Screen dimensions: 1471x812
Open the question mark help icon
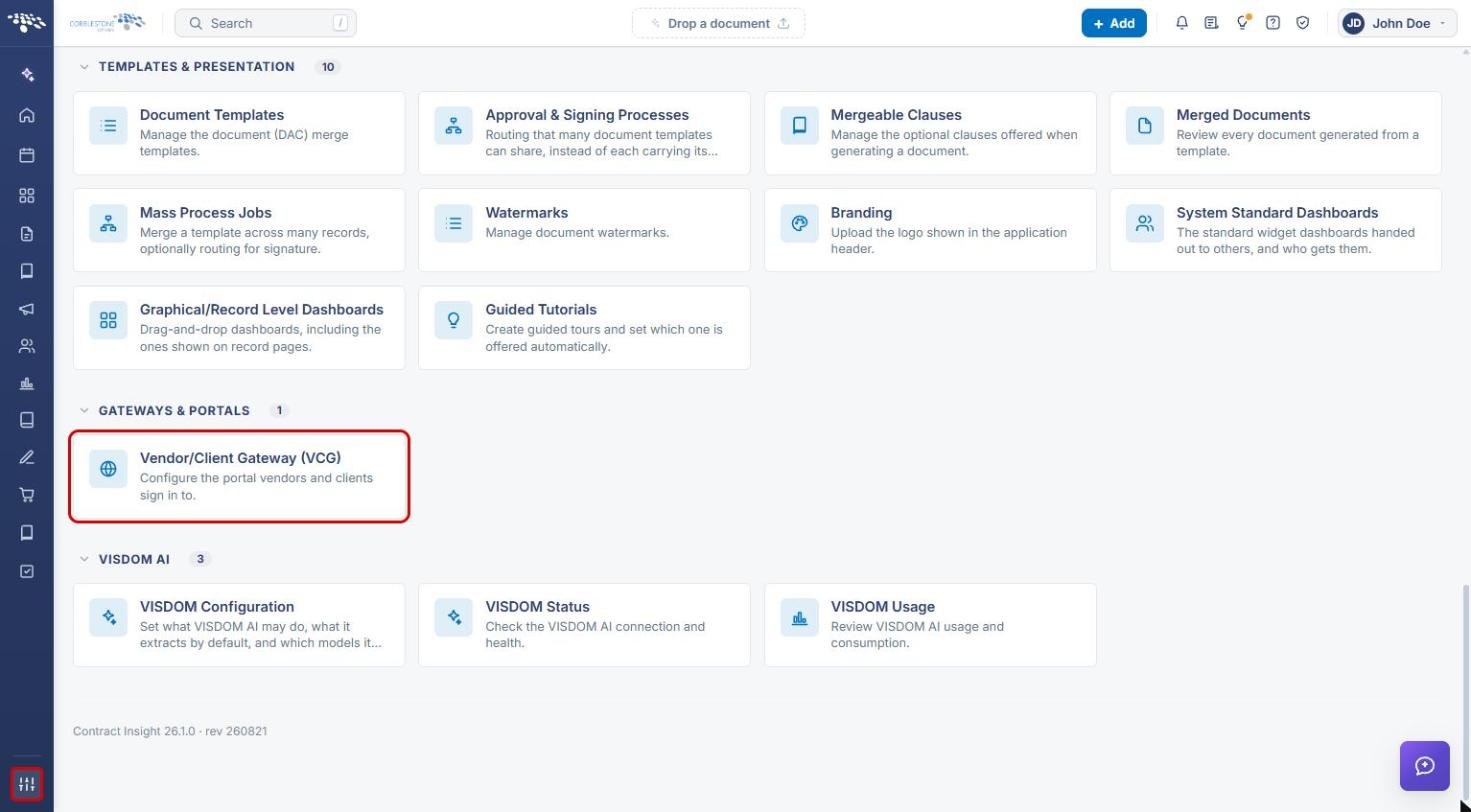(1273, 23)
